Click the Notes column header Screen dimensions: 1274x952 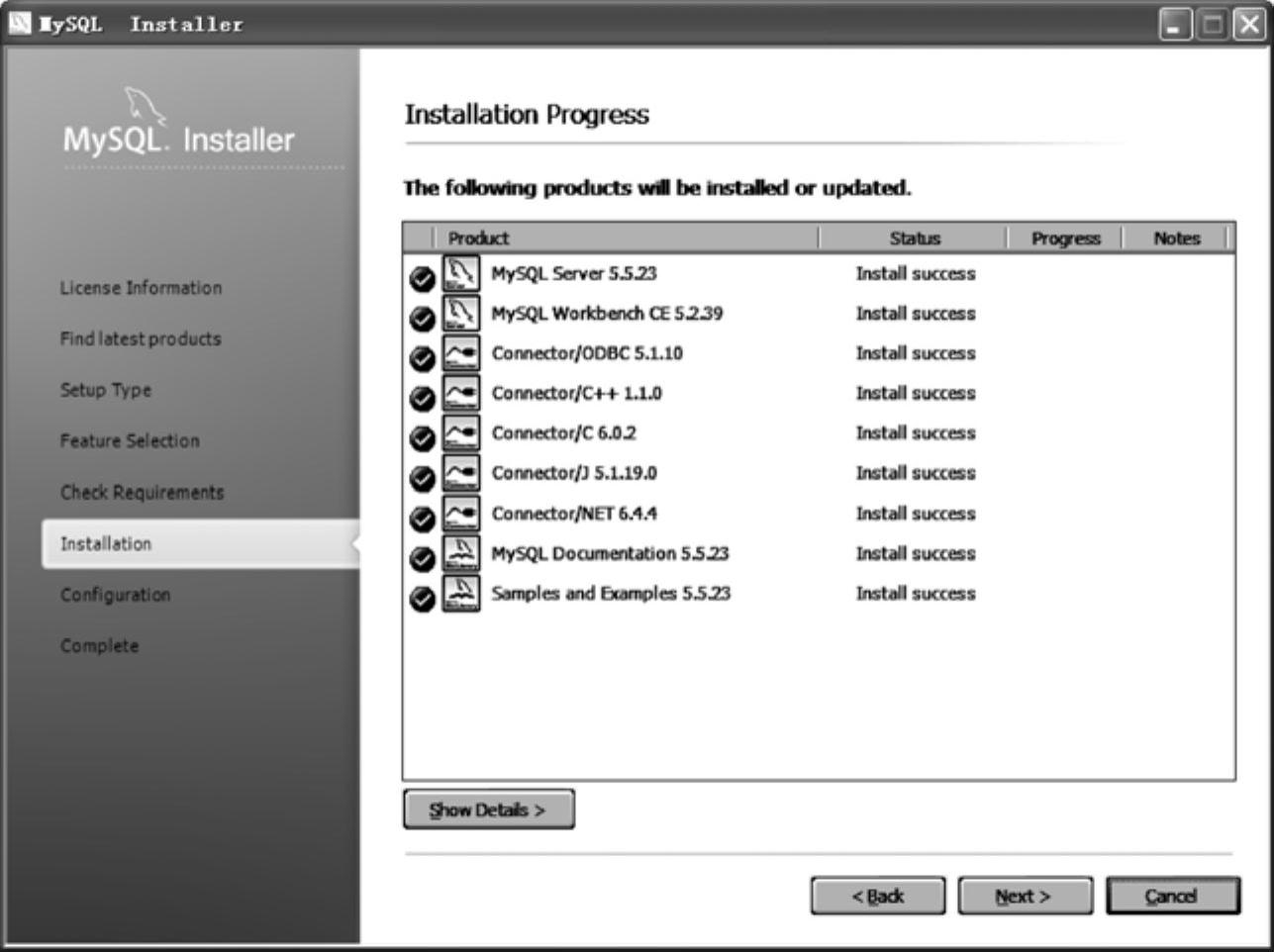pyautogui.click(x=1176, y=238)
